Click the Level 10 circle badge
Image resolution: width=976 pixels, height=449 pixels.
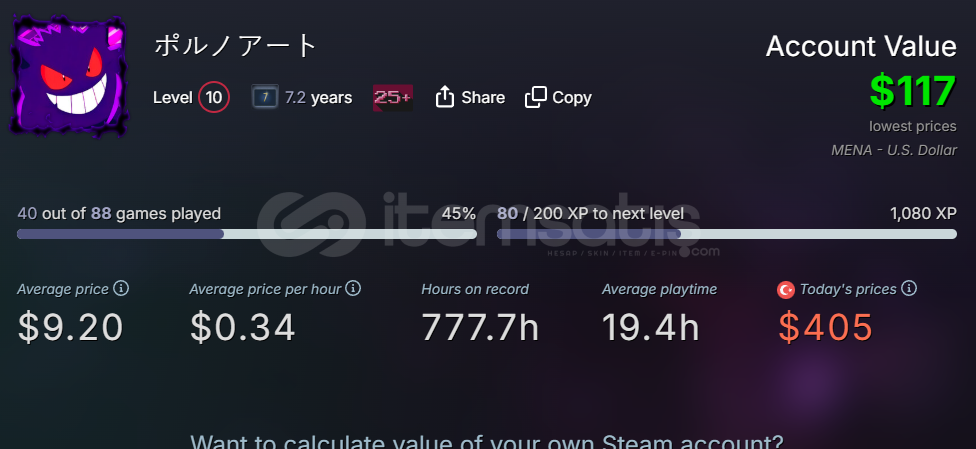pos(214,98)
